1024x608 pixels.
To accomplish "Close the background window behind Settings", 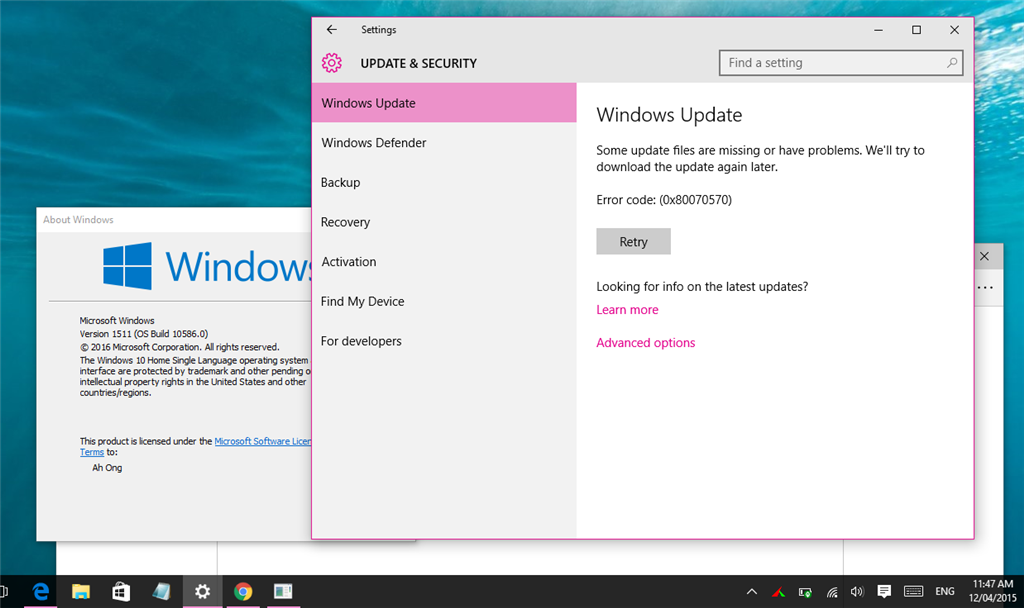I will click(x=985, y=257).
